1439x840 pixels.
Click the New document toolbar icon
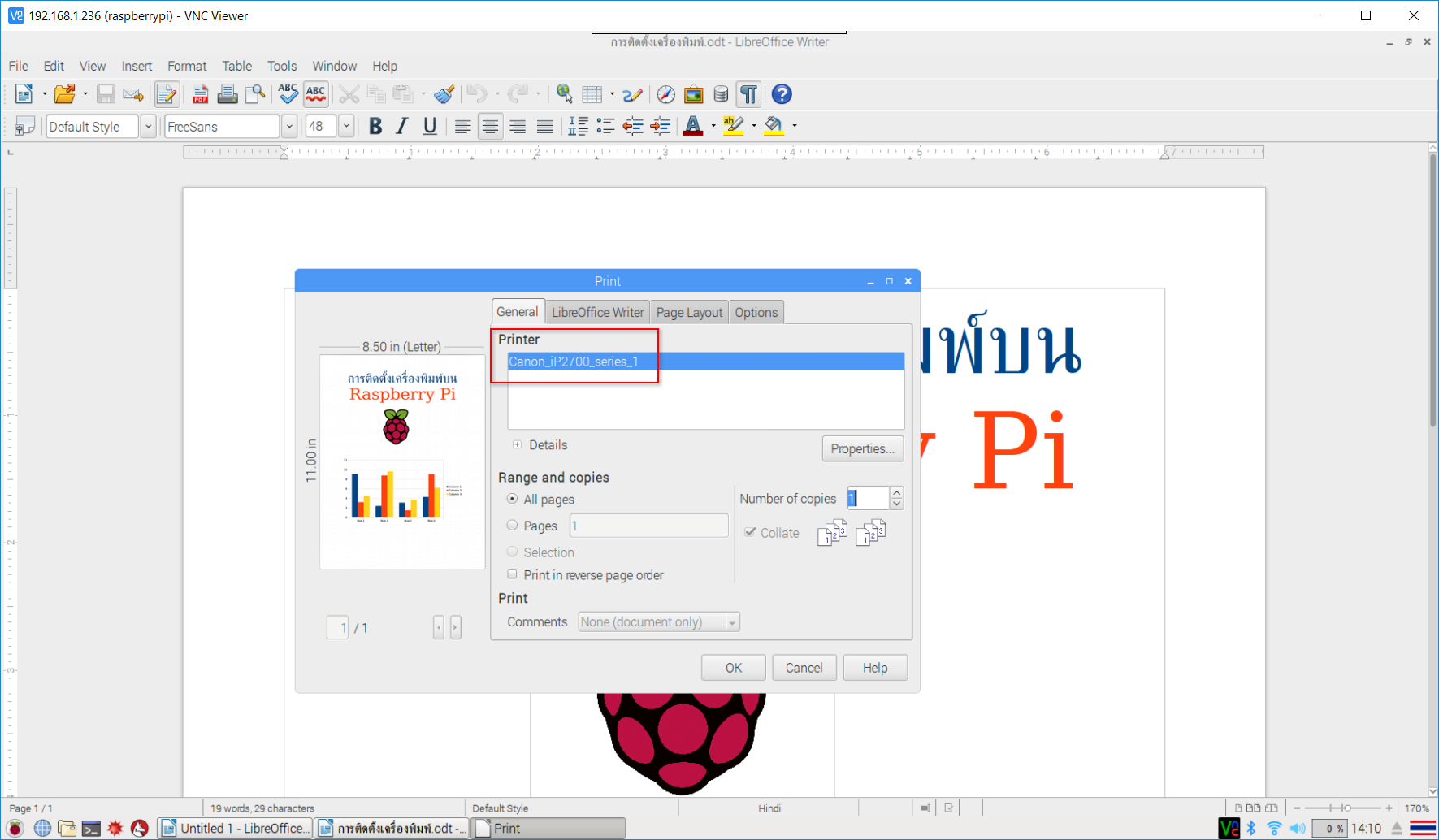[24, 94]
